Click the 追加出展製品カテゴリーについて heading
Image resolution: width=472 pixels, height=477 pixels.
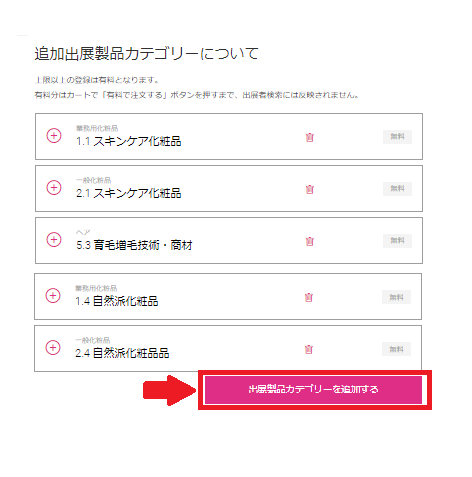(147, 54)
